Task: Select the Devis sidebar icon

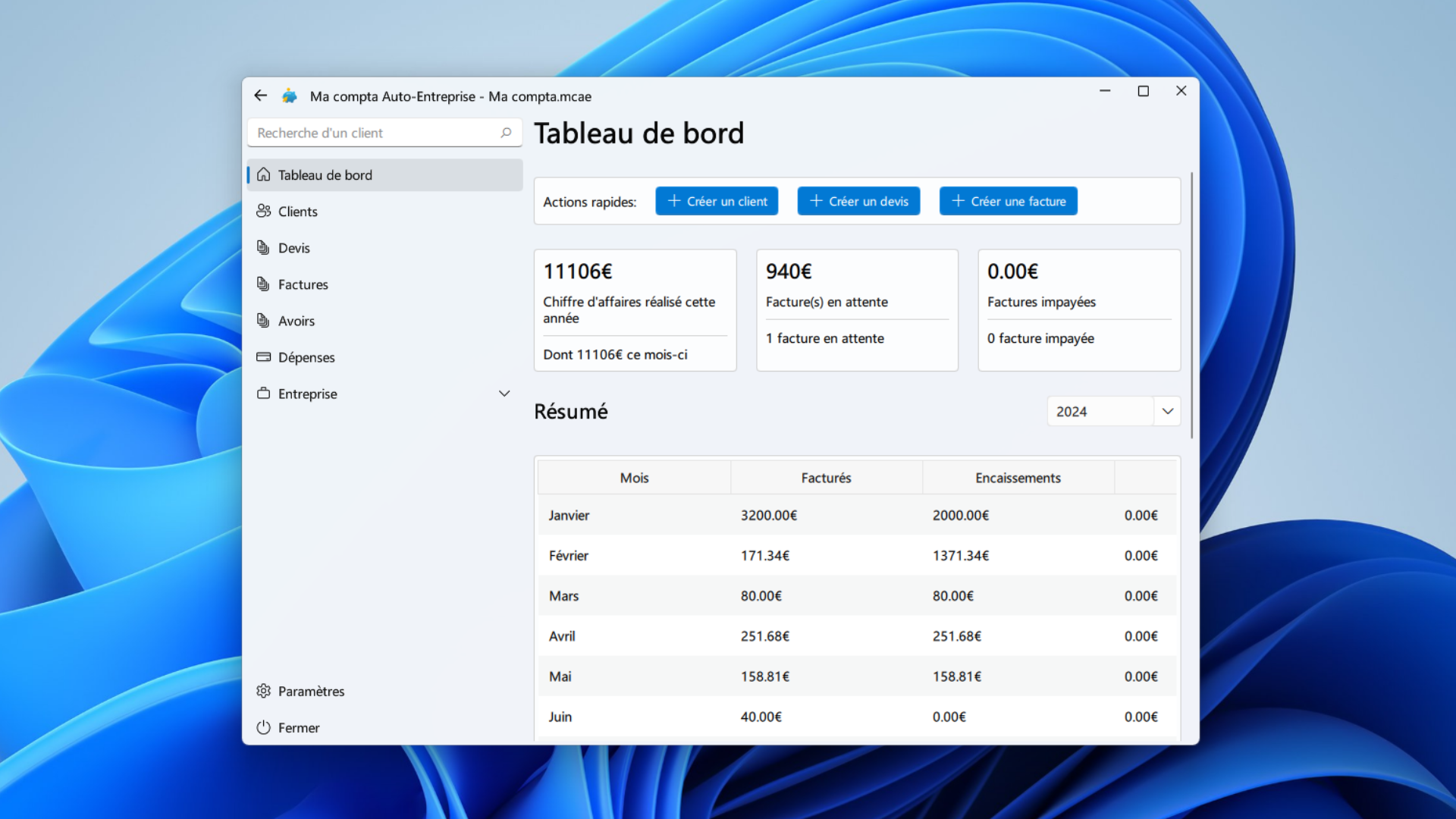Action: click(x=263, y=247)
